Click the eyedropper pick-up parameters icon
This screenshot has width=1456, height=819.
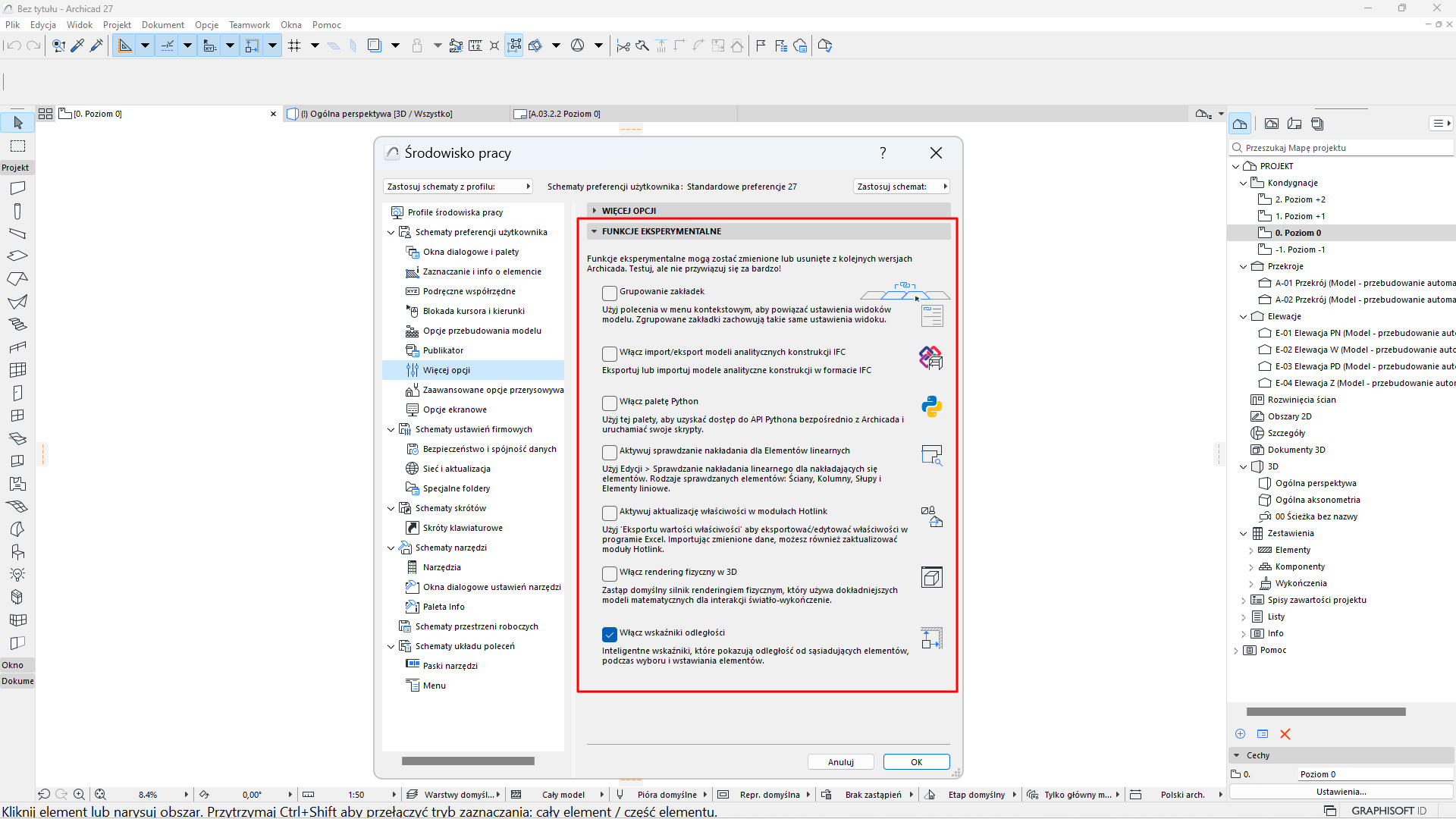pos(77,45)
